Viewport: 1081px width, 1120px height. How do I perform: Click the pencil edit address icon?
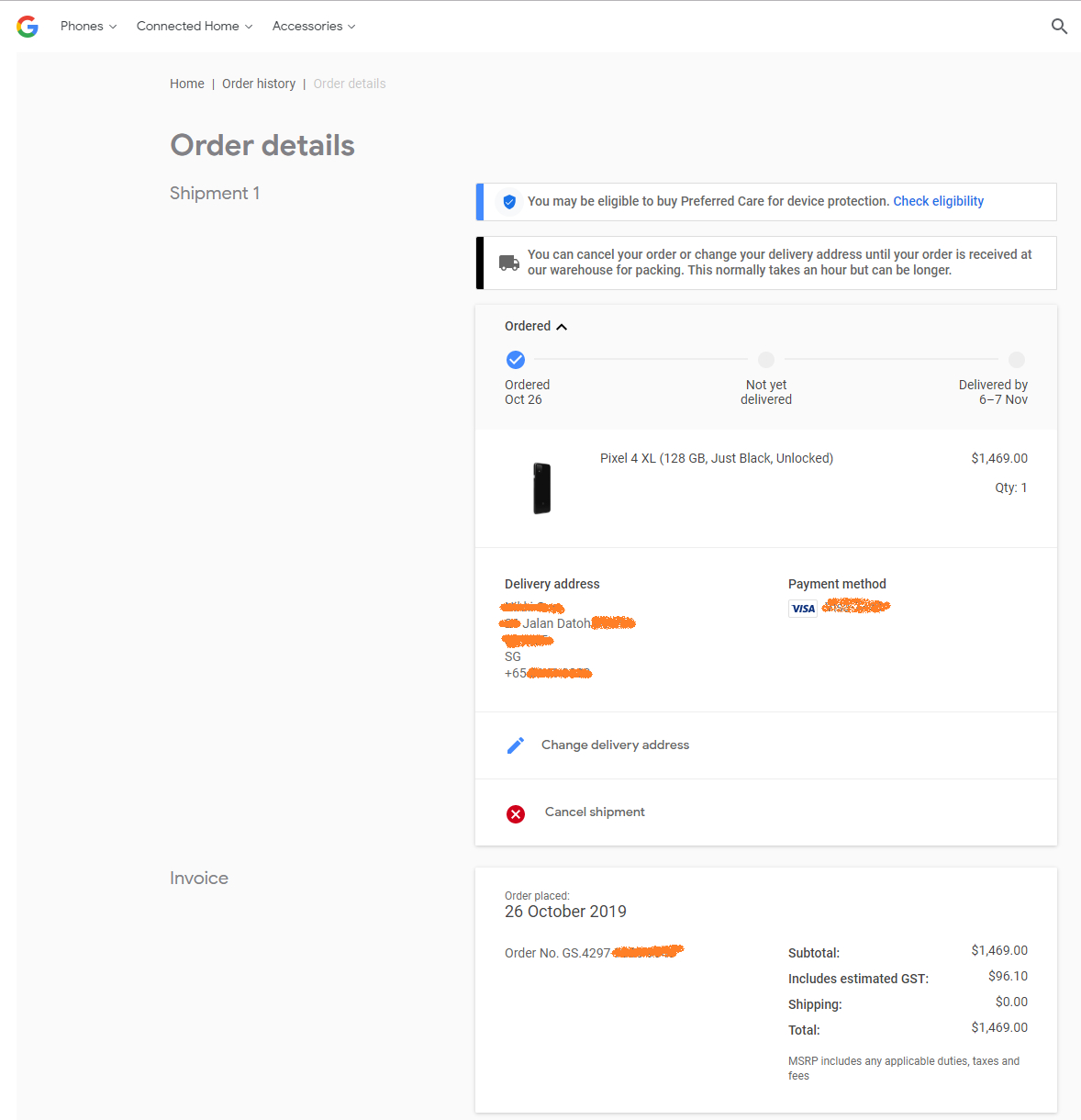(516, 745)
